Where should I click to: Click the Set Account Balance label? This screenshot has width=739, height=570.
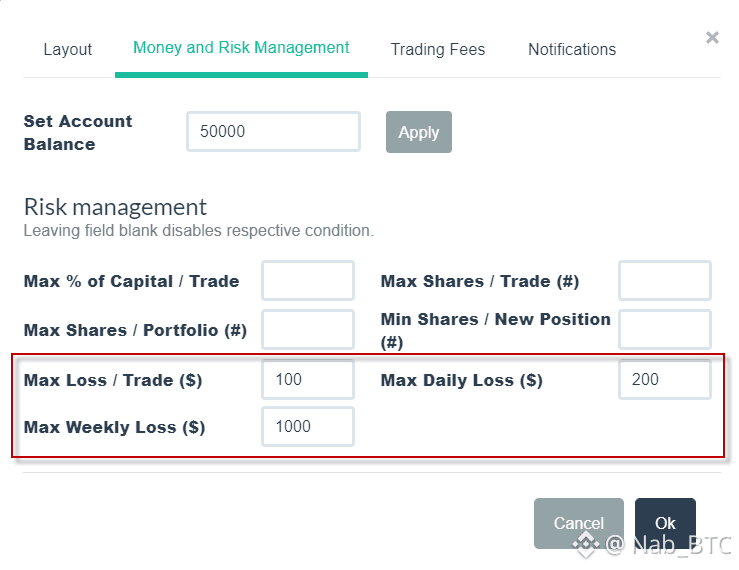pyautogui.click(x=78, y=132)
